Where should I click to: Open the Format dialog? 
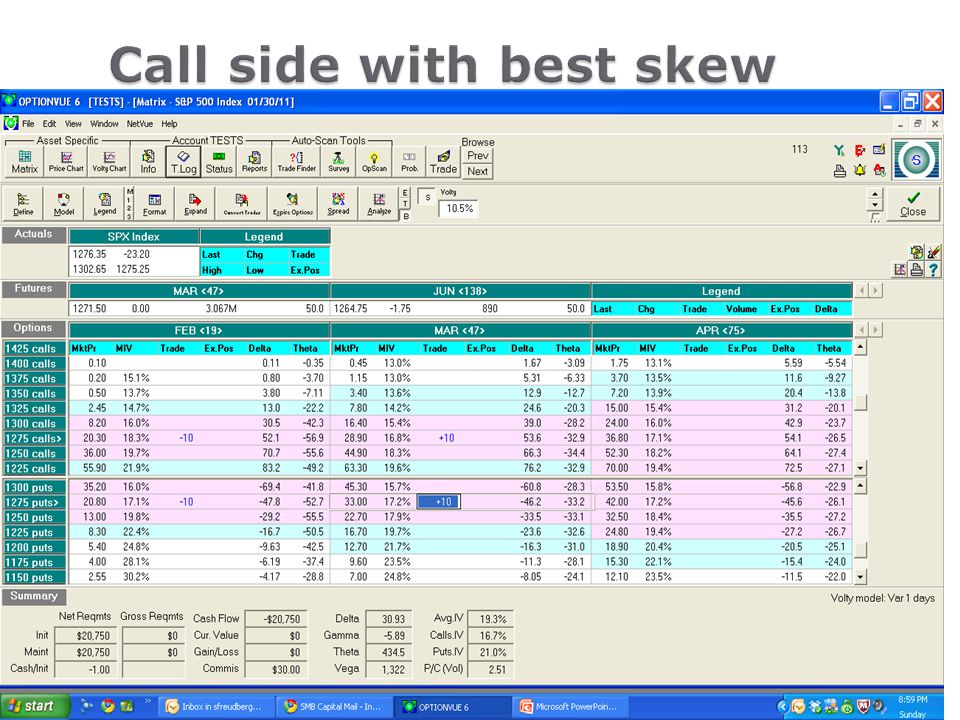click(154, 204)
